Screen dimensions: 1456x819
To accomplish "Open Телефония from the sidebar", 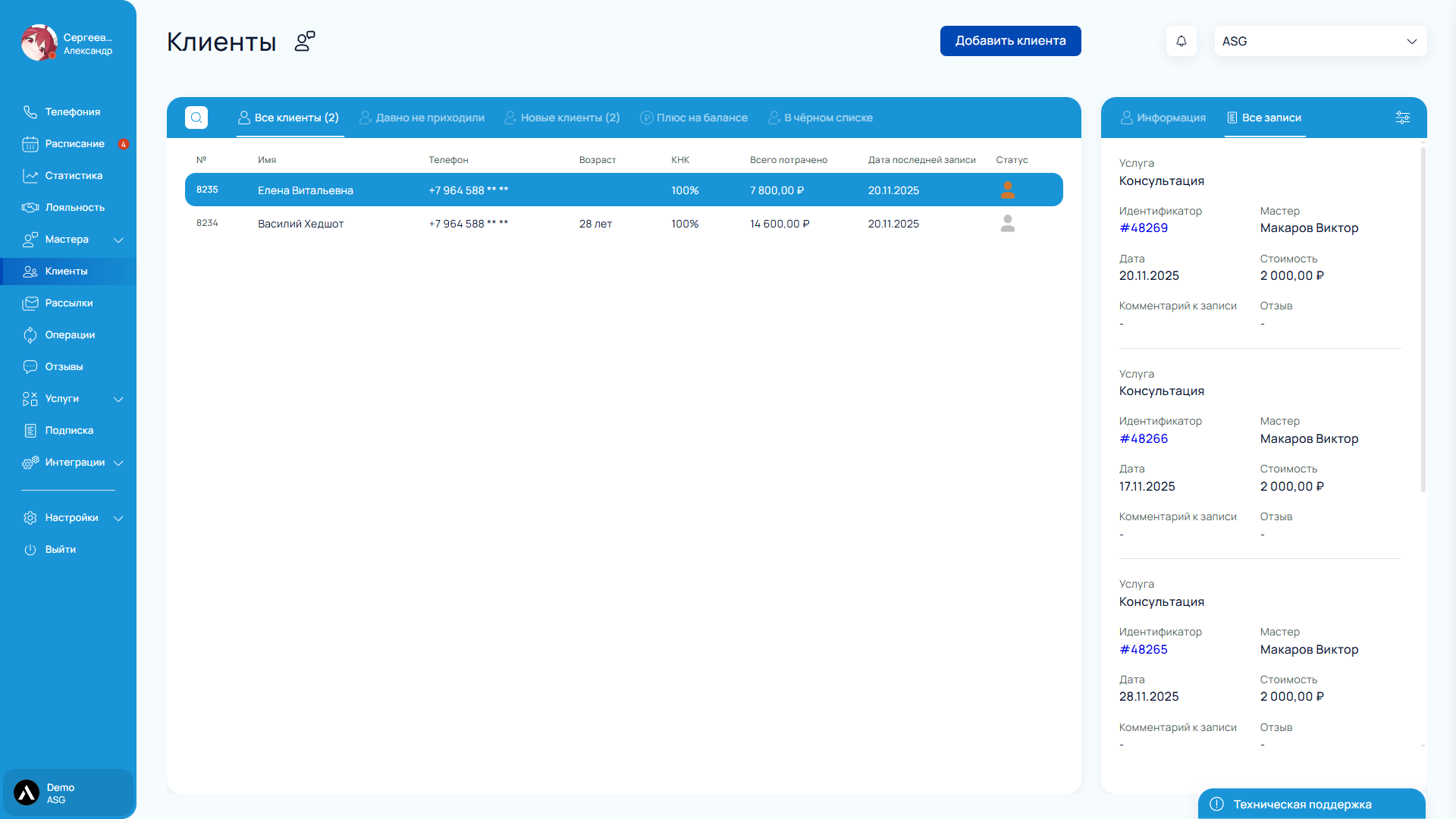I will [x=72, y=111].
